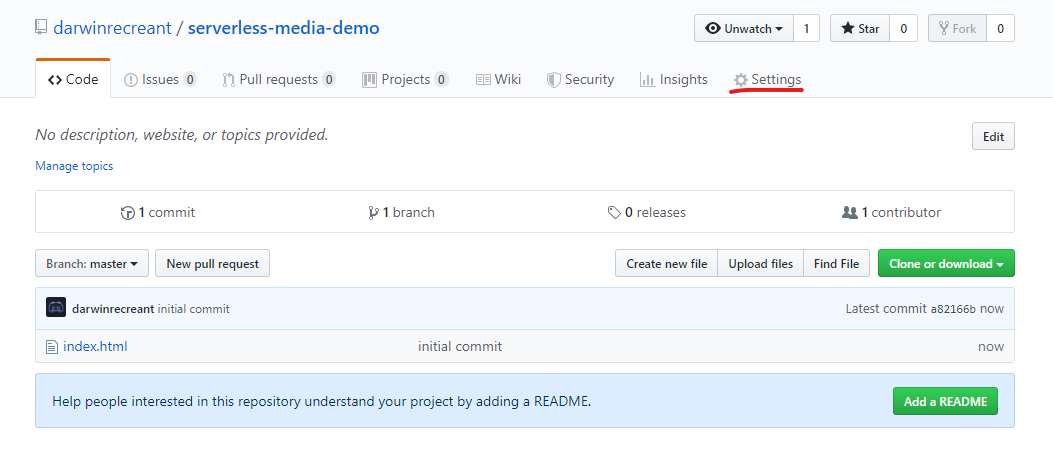Click the index.html file icon
Viewport: 1053px width, 458px height.
[x=51, y=347]
